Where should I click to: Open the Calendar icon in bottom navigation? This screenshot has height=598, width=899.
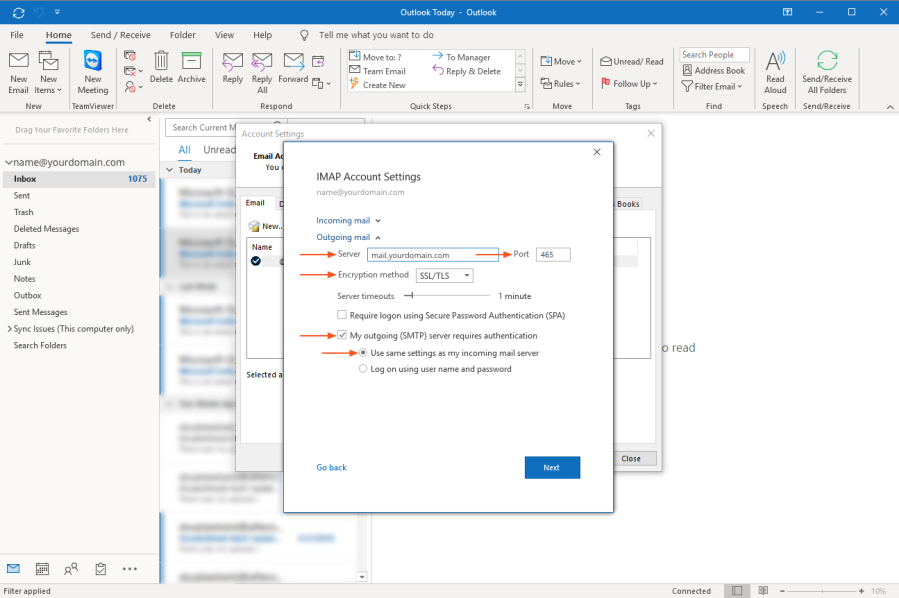tap(42, 569)
